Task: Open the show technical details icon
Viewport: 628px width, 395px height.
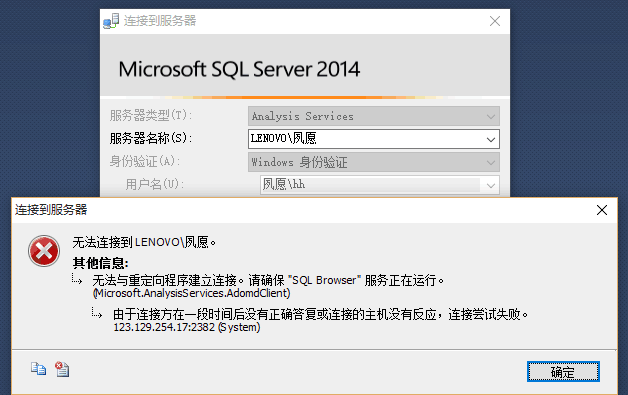Action: [x=62, y=369]
